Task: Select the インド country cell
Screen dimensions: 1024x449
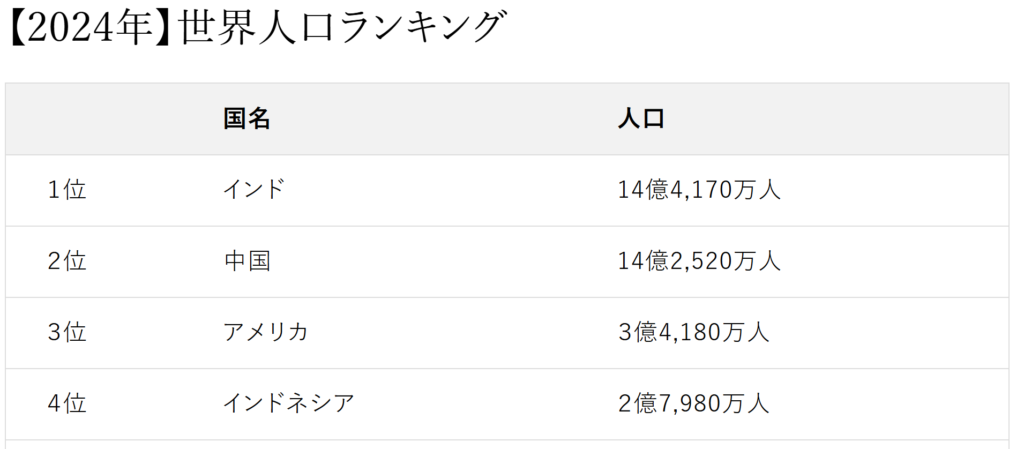Action: [x=254, y=190]
